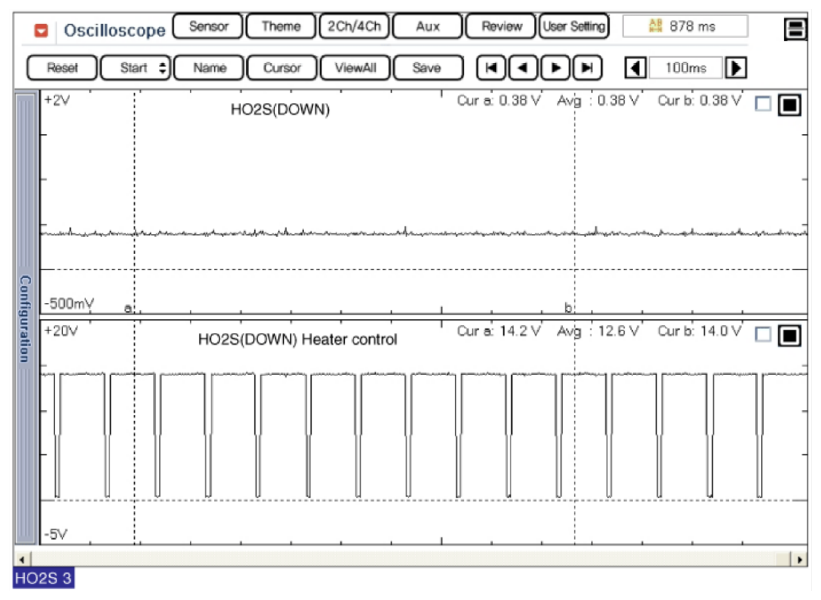Viewport: 821px width, 600px height.
Task: Open the Start dropdown selector
Action: click(x=135, y=68)
